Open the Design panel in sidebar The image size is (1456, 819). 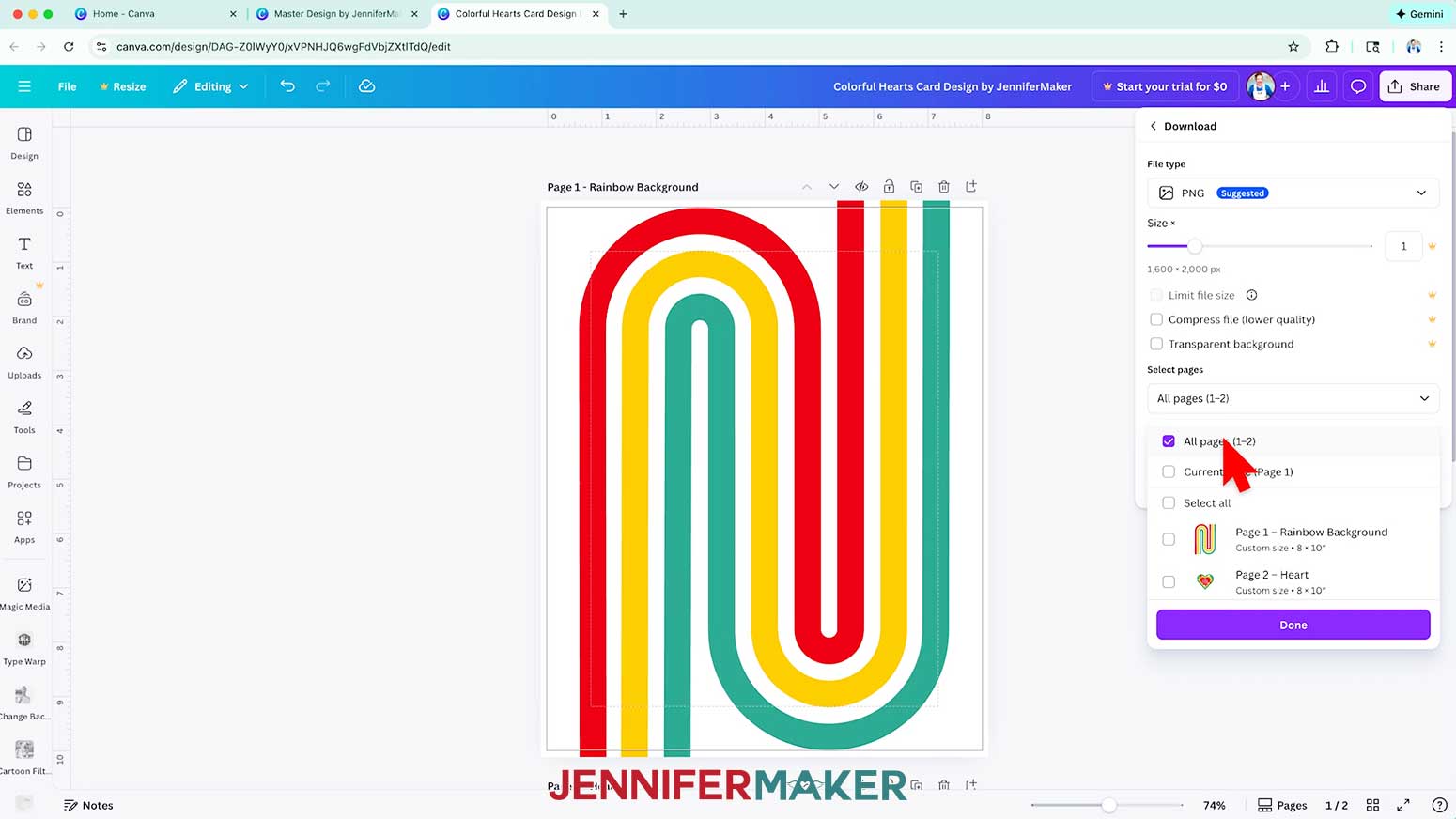tap(24, 143)
